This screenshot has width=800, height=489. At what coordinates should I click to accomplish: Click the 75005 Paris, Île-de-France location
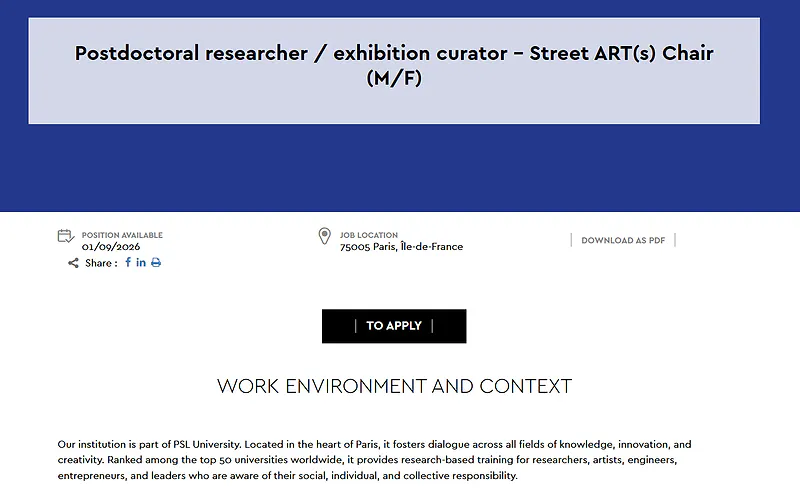[x=402, y=247]
